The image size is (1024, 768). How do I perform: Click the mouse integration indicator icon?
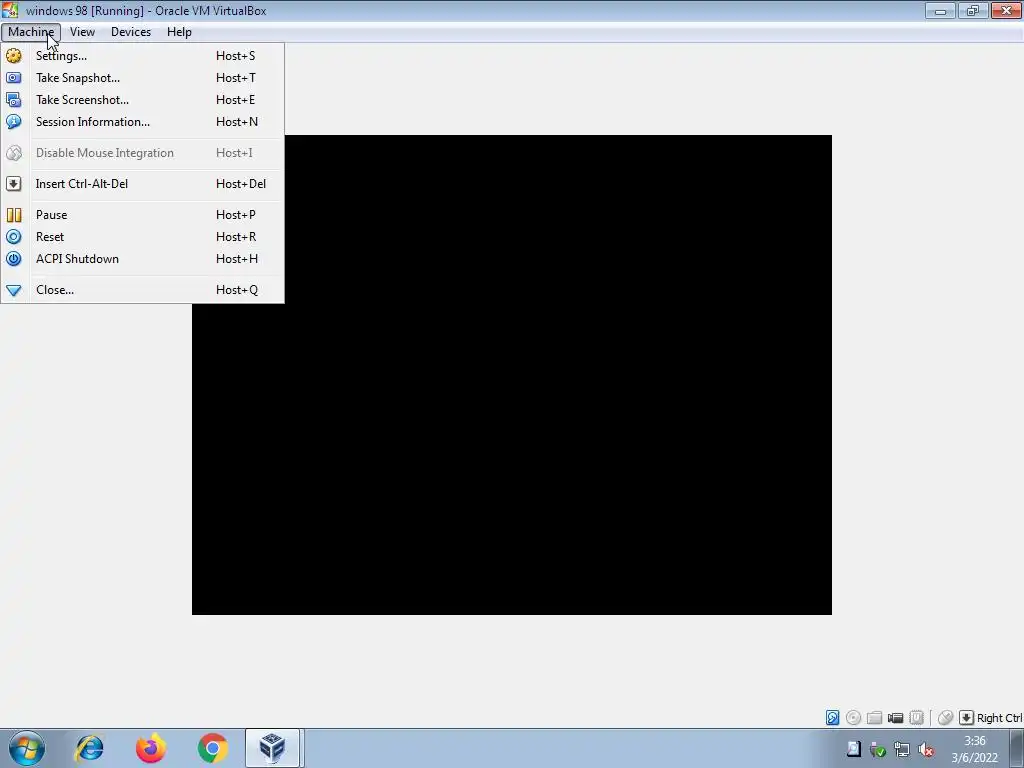click(945, 718)
